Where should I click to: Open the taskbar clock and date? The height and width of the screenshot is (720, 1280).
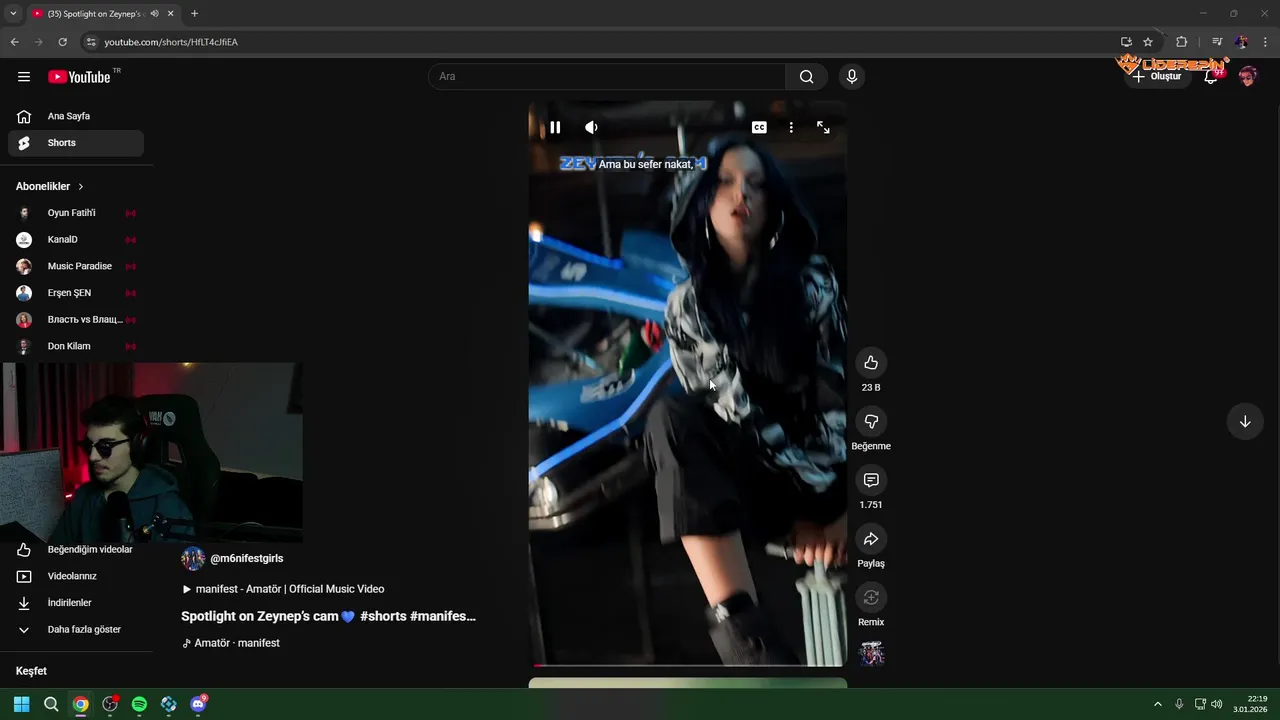click(1250, 704)
